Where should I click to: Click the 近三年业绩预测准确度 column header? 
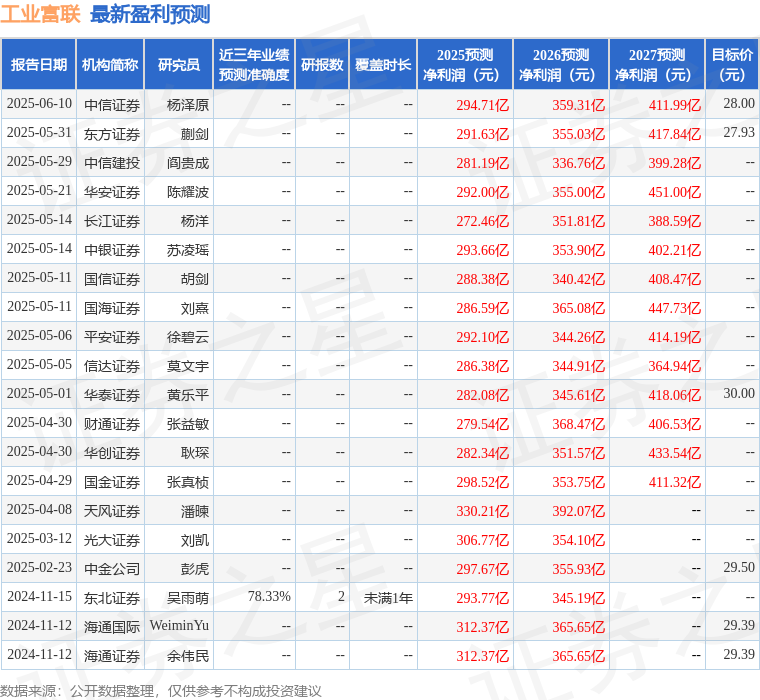click(254, 65)
